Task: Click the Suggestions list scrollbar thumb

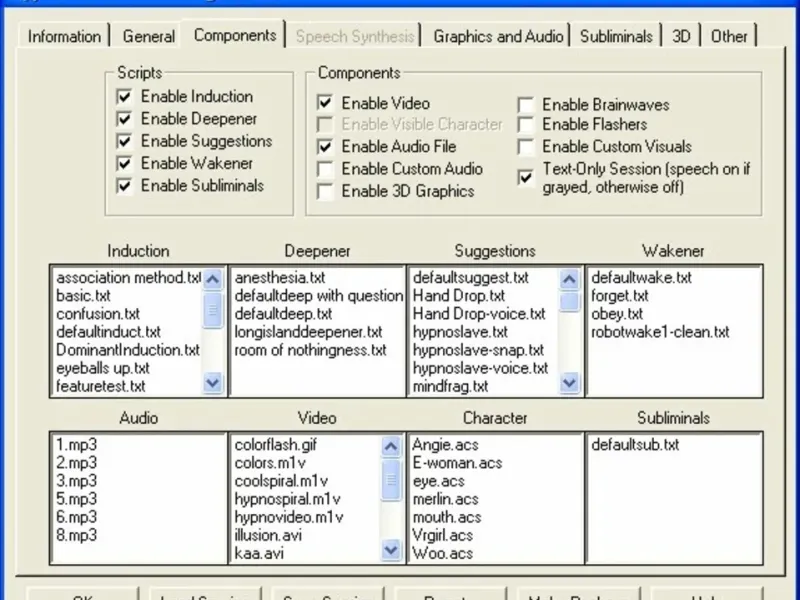Action: [569, 301]
